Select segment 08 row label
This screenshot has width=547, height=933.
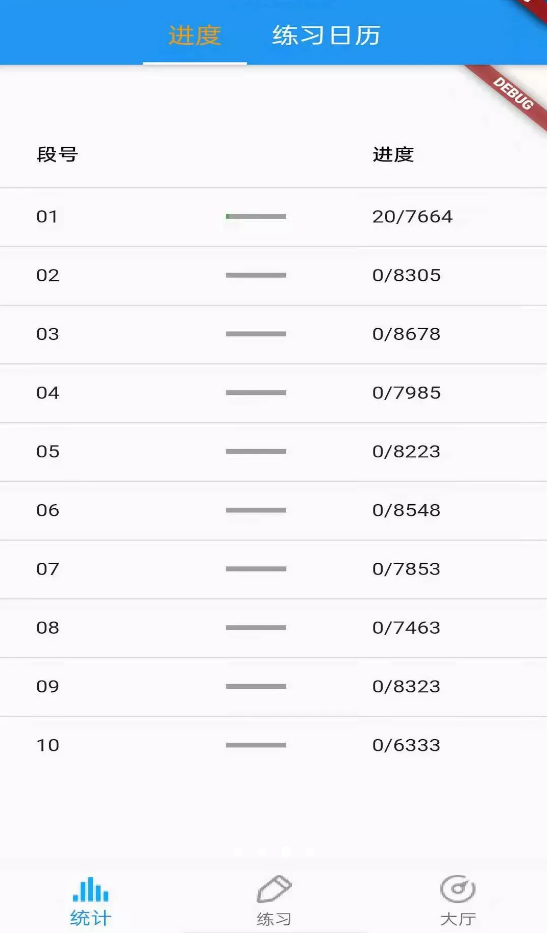point(48,628)
